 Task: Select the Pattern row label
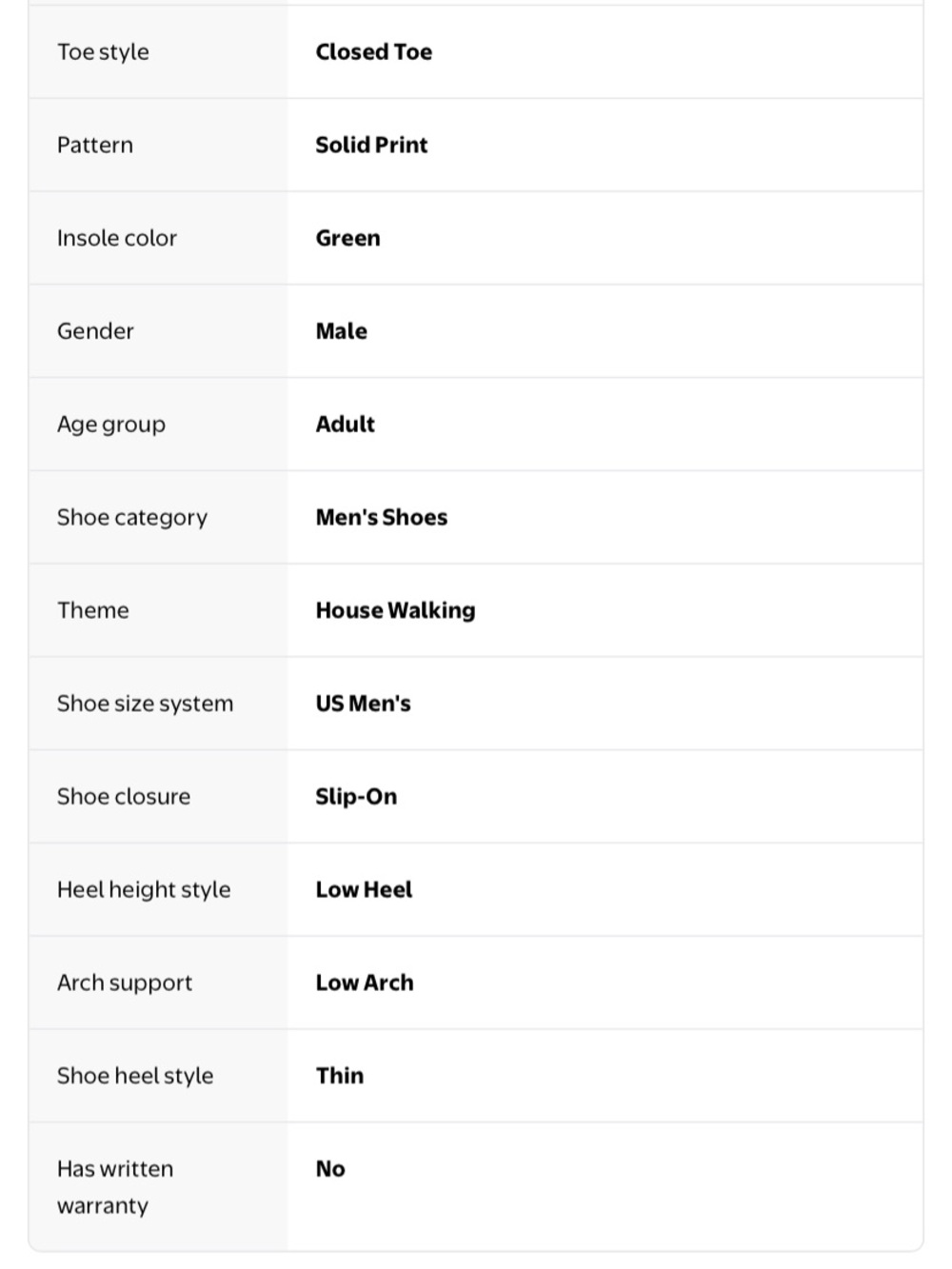(95, 145)
